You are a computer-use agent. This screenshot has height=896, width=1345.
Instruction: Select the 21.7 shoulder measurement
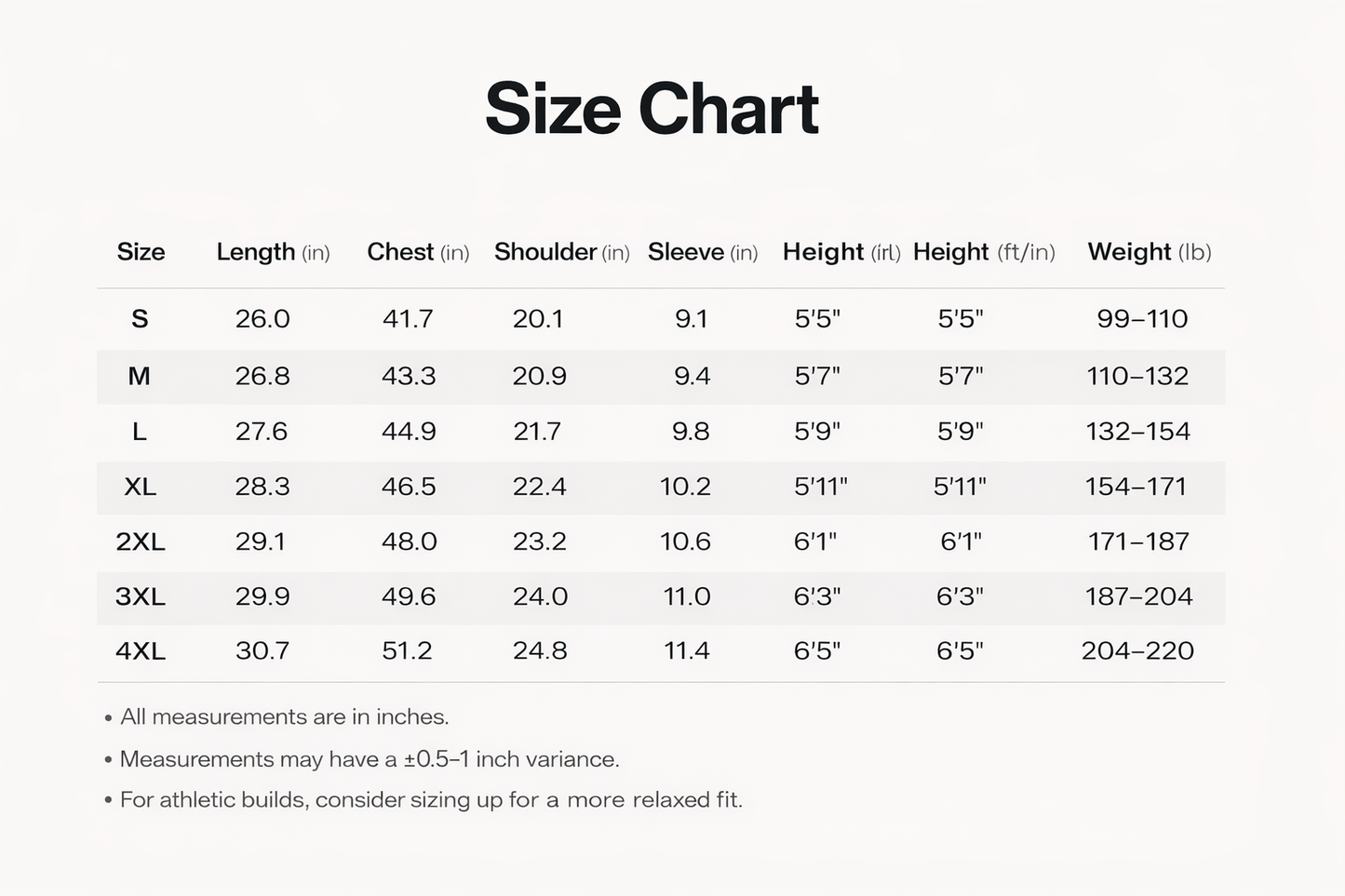(537, 432)
